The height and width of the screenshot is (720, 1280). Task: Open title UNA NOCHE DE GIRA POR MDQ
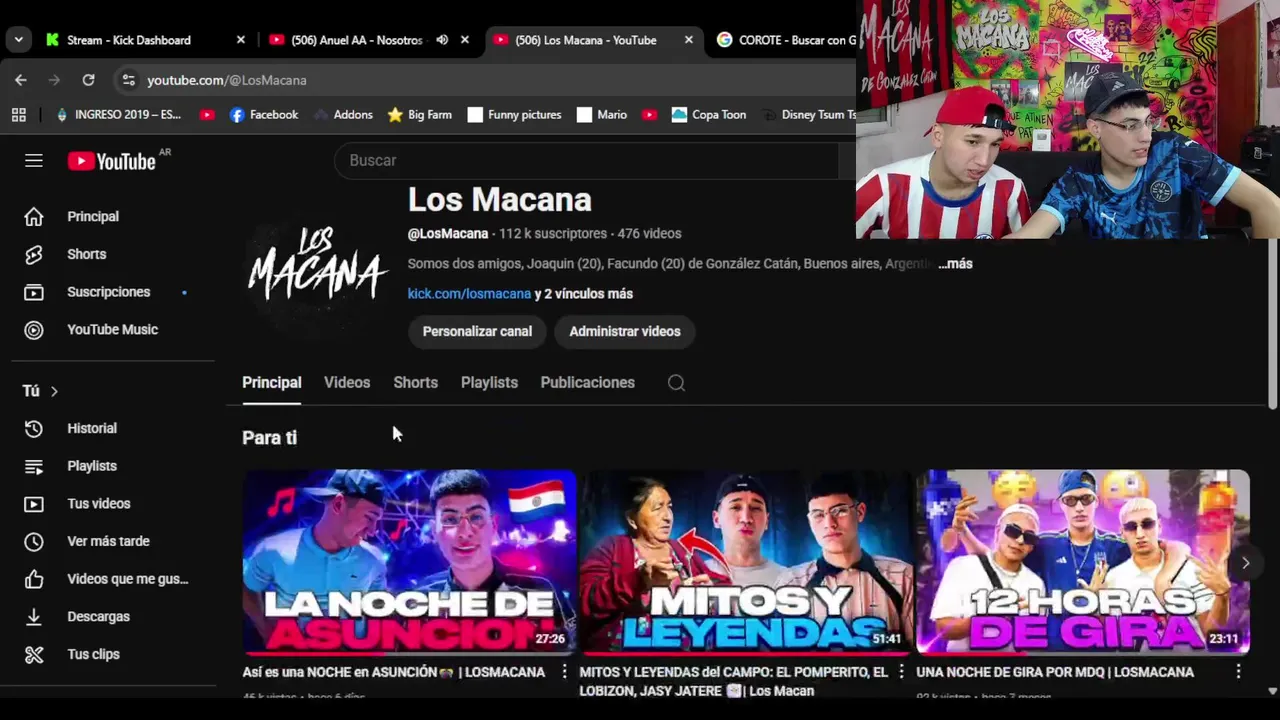pos(1055,673)
